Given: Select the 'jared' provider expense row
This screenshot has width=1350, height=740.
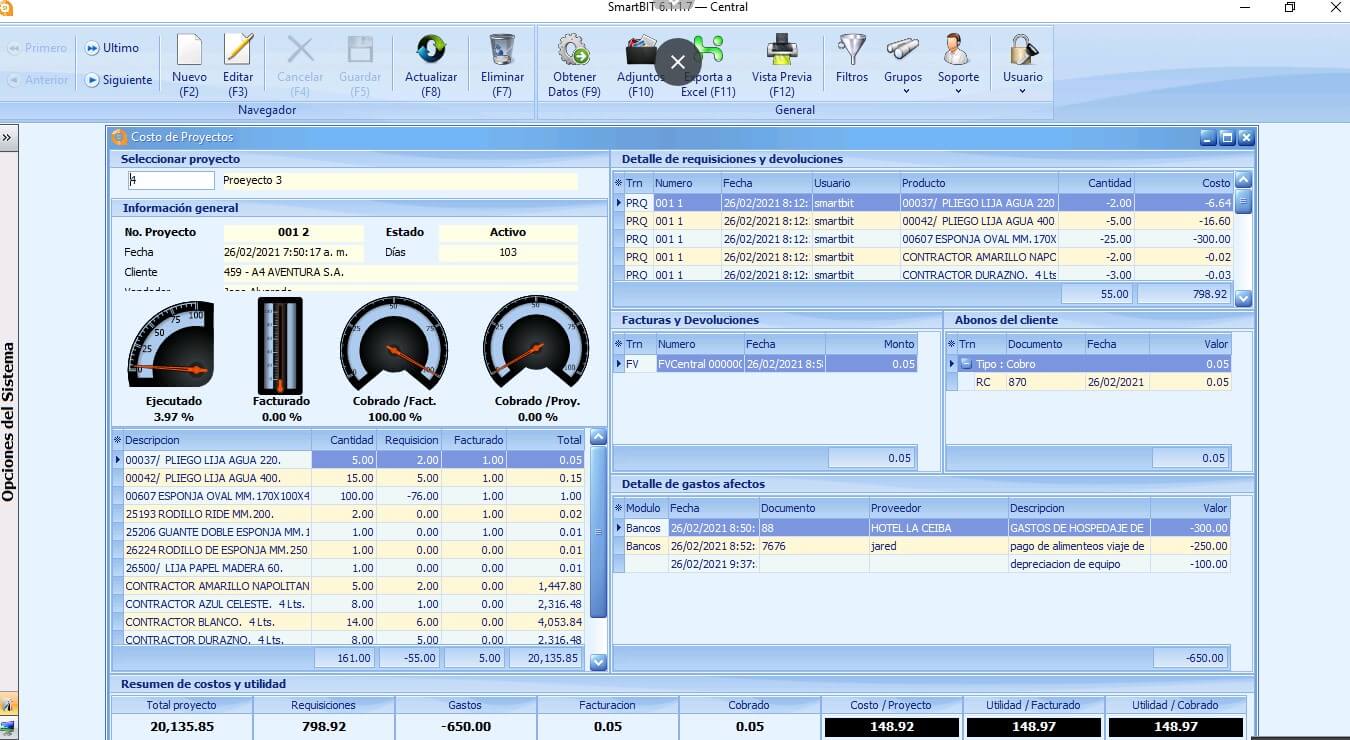Looking at the screenshot, I should [922, 546].
